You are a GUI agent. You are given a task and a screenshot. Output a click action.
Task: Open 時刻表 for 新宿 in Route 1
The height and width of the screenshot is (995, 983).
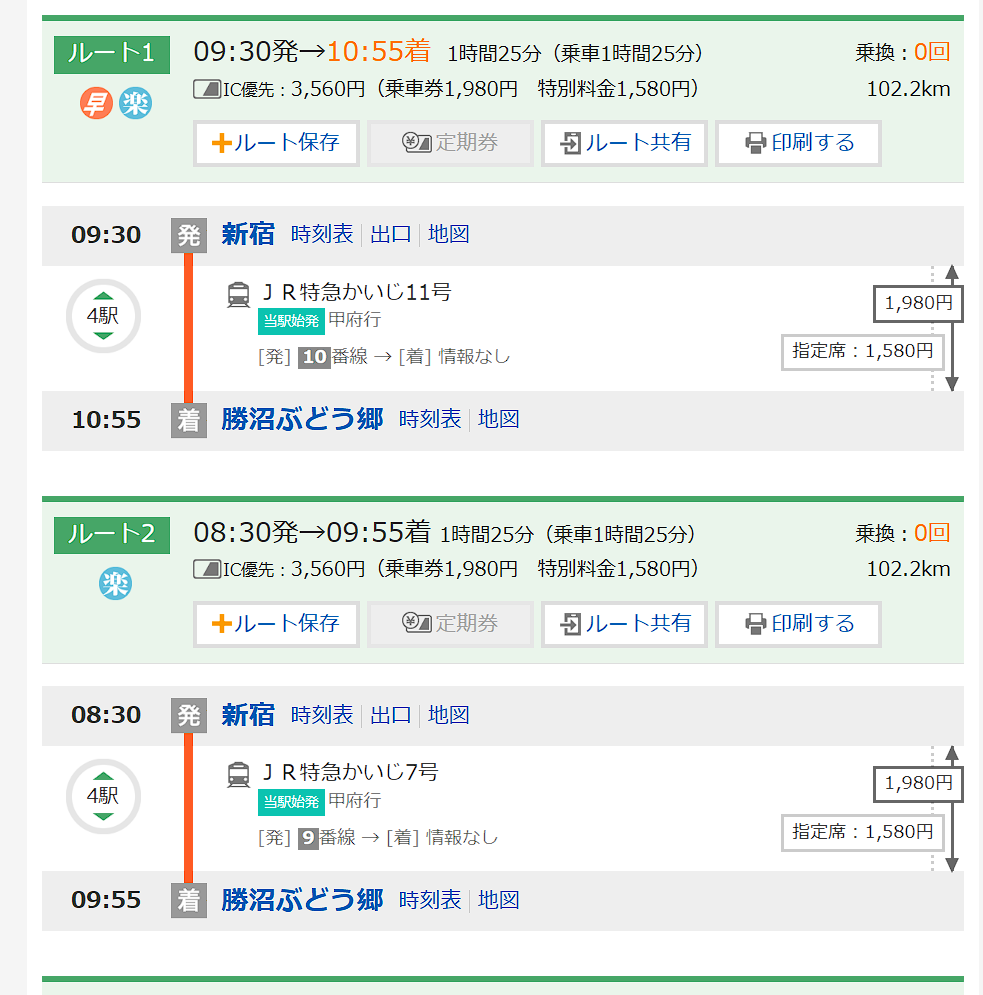pos(322,235)
